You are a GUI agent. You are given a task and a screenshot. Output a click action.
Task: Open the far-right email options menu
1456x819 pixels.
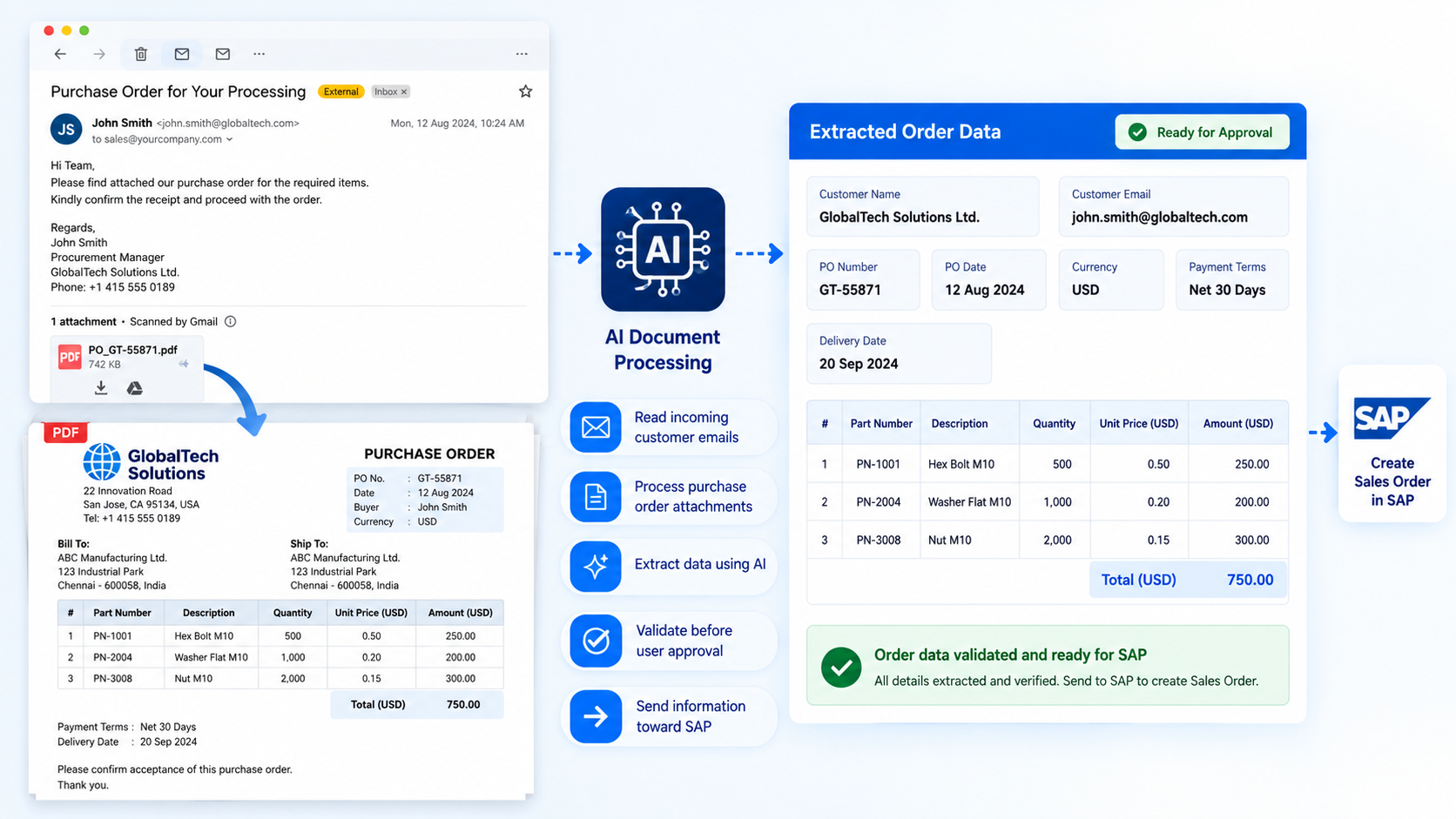522,54
